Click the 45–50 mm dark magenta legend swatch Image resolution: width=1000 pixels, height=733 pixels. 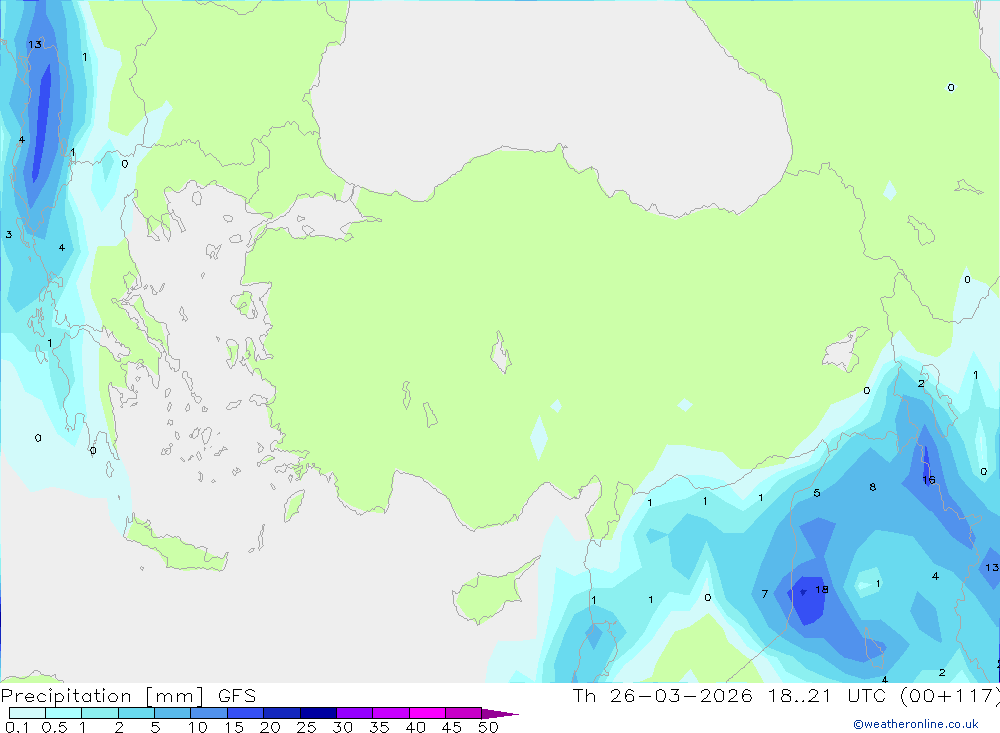463,713
